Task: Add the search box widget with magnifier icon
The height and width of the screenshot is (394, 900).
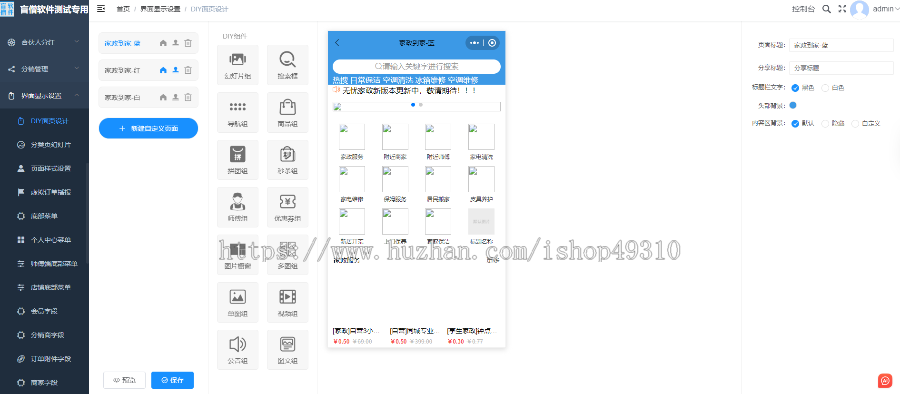Action: pos(288,64)
